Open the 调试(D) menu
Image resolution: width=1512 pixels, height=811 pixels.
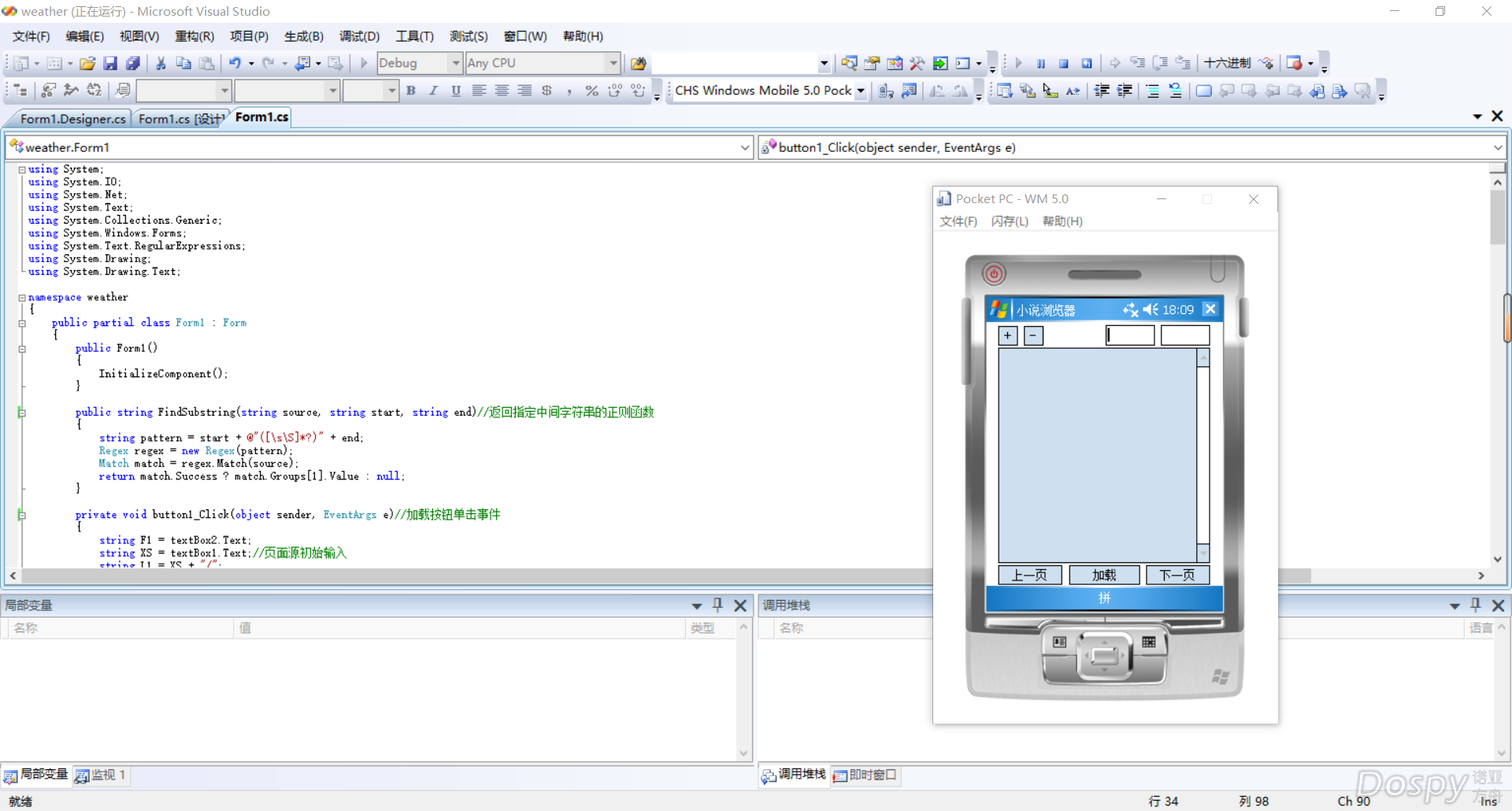click(359, 36)
